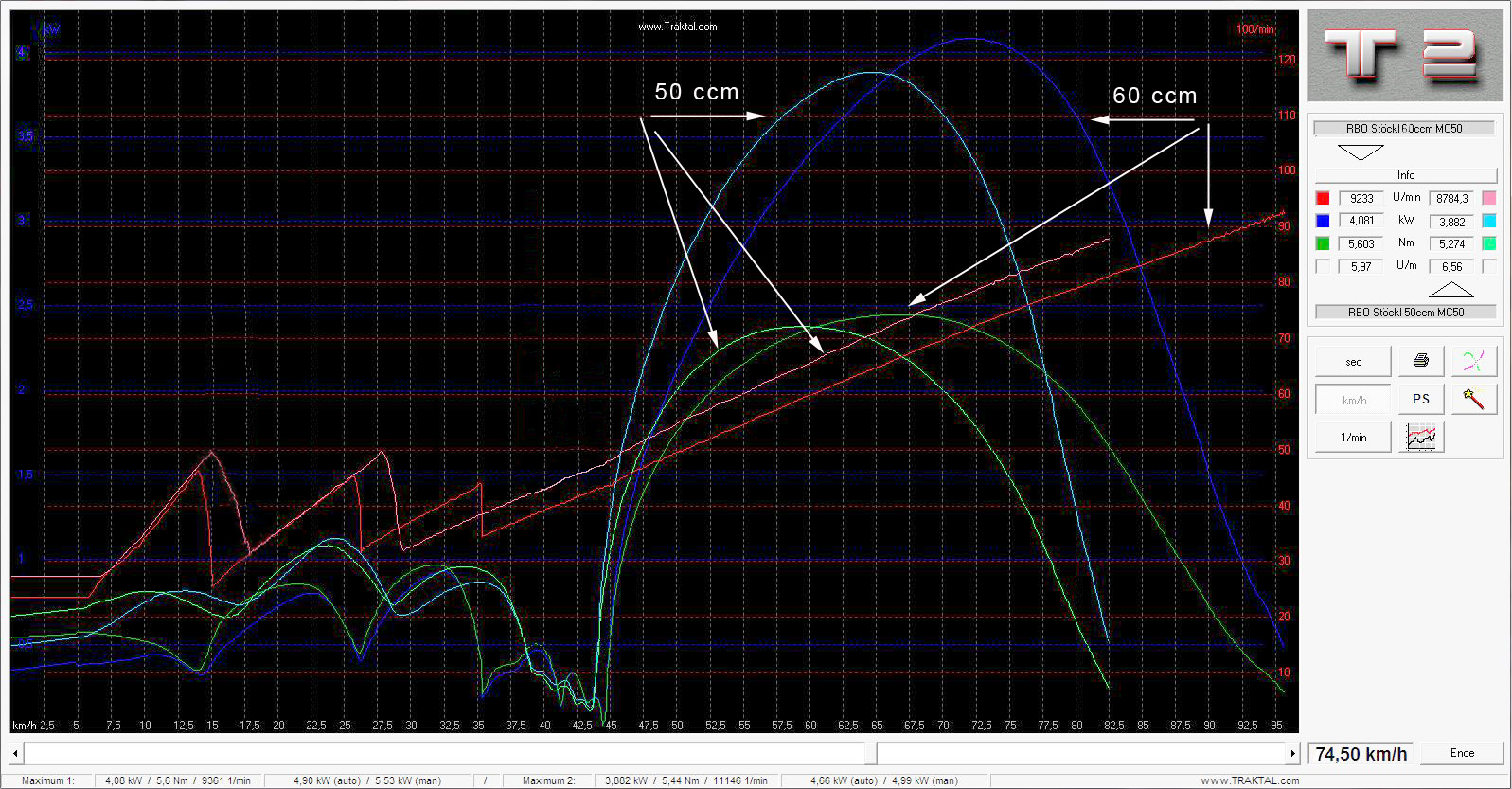Screen dimensions: 1512x789
Task: Click the magic wand icon button
Action: [1474, 399]
